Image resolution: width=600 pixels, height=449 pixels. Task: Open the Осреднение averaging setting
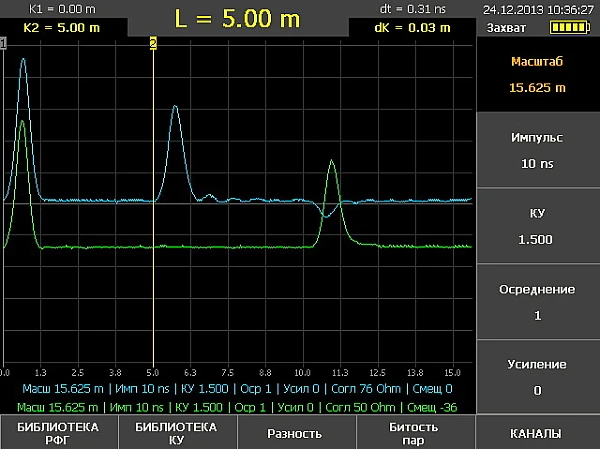click(537, 302)
